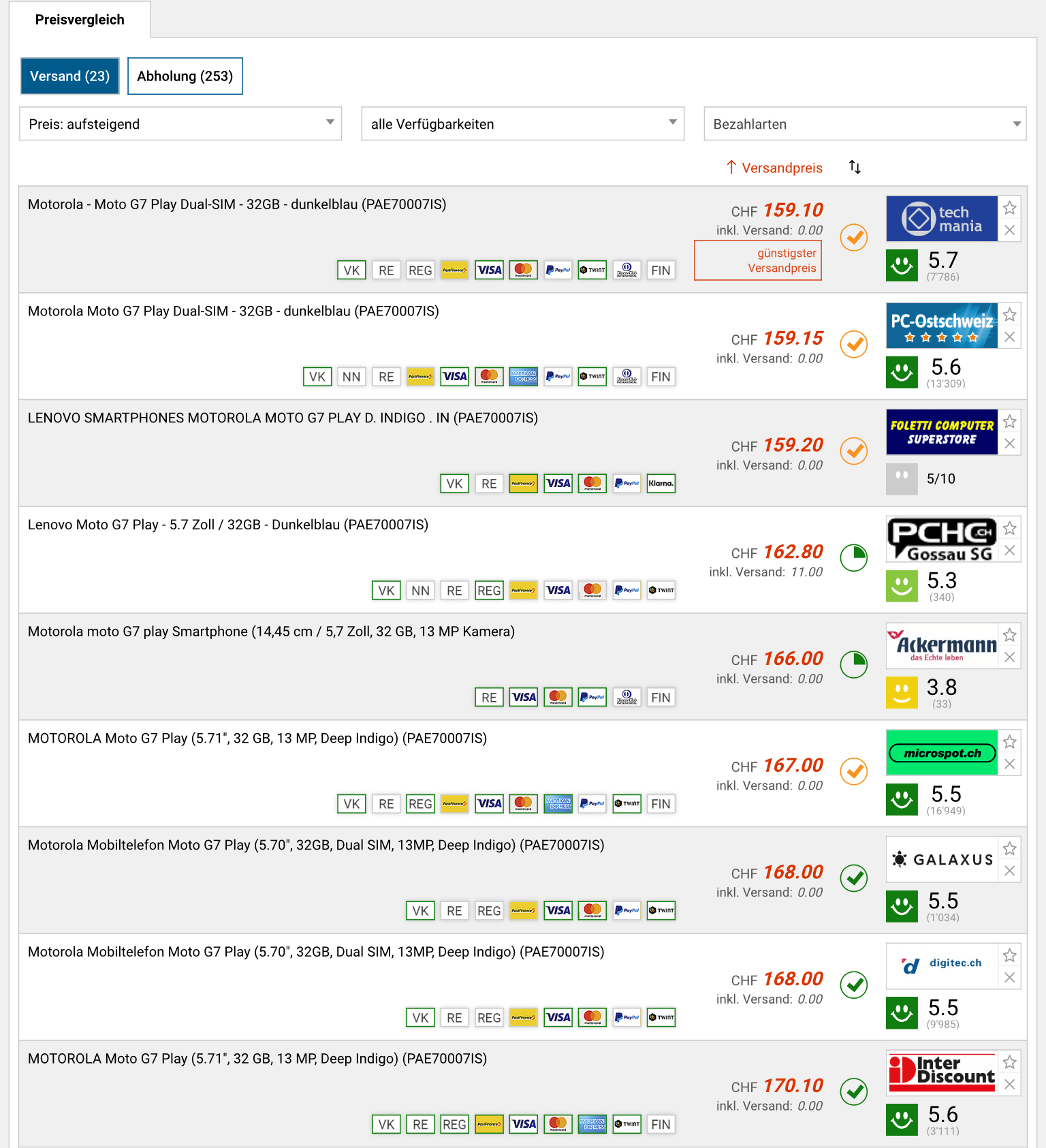Open the tech mania Moto G7 Play offer title
The width and height of the screenshot is (1046, 1148).
(x=237, y=204)
